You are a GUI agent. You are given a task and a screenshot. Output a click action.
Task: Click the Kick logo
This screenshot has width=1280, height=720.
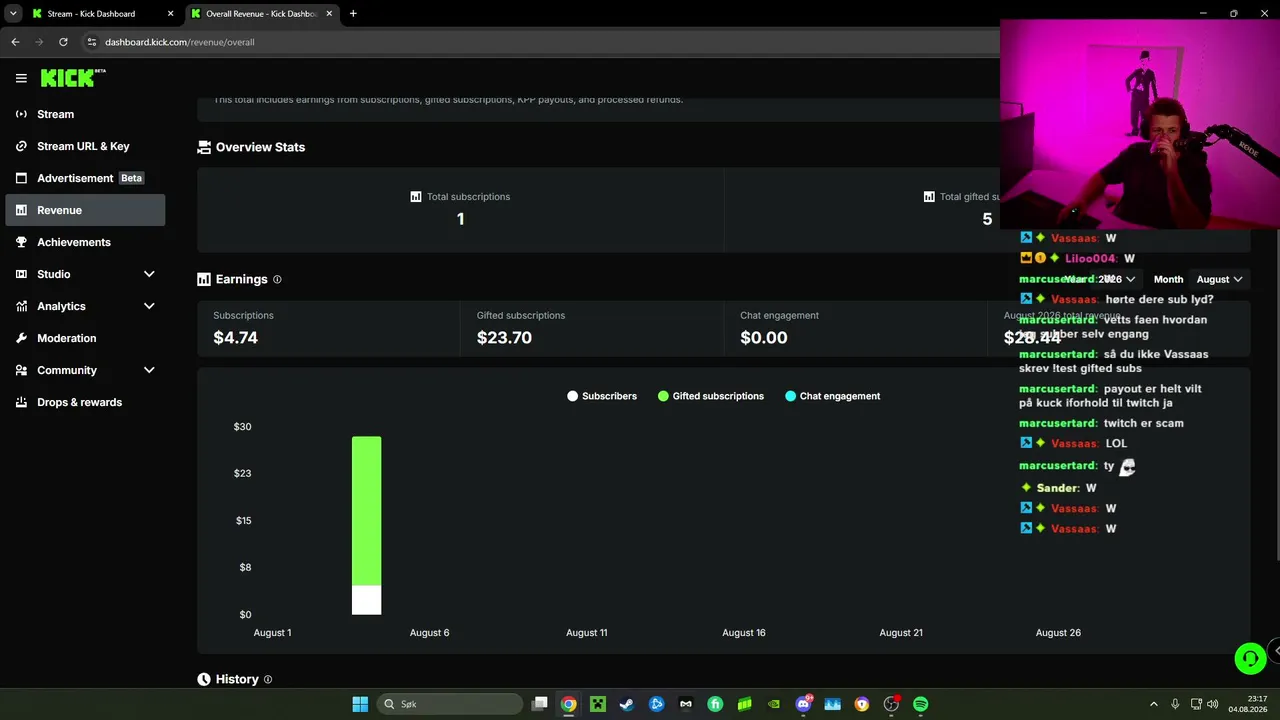[x=72, y=78]
